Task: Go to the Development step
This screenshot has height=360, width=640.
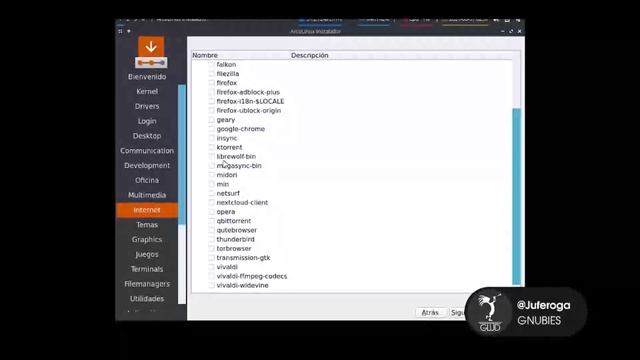Action: (147, 165)
